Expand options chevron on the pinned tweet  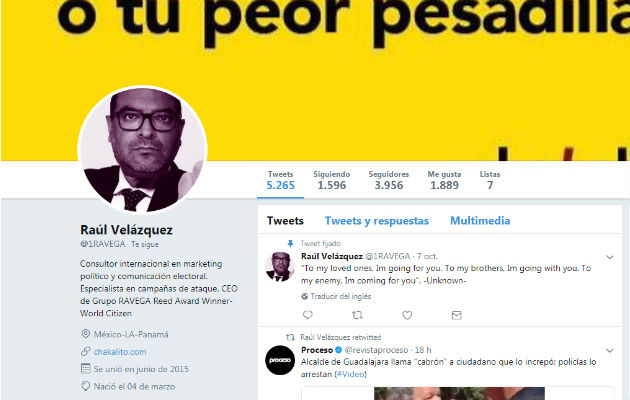coord(610,257)
